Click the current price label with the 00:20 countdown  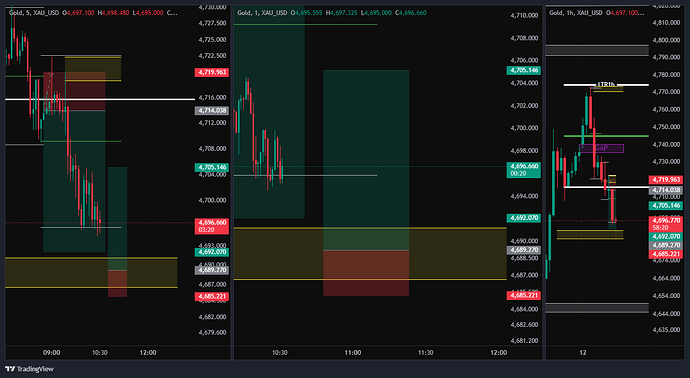tap(524, 170)
